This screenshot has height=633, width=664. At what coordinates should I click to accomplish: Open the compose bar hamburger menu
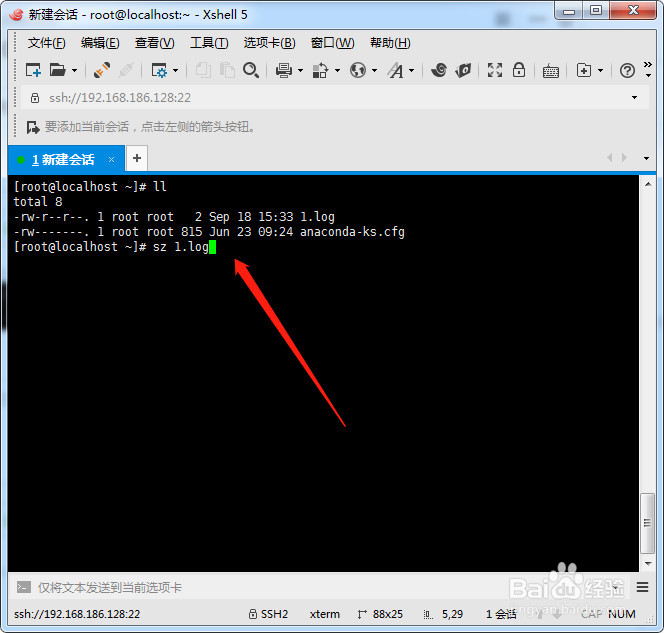pos(642,587)
